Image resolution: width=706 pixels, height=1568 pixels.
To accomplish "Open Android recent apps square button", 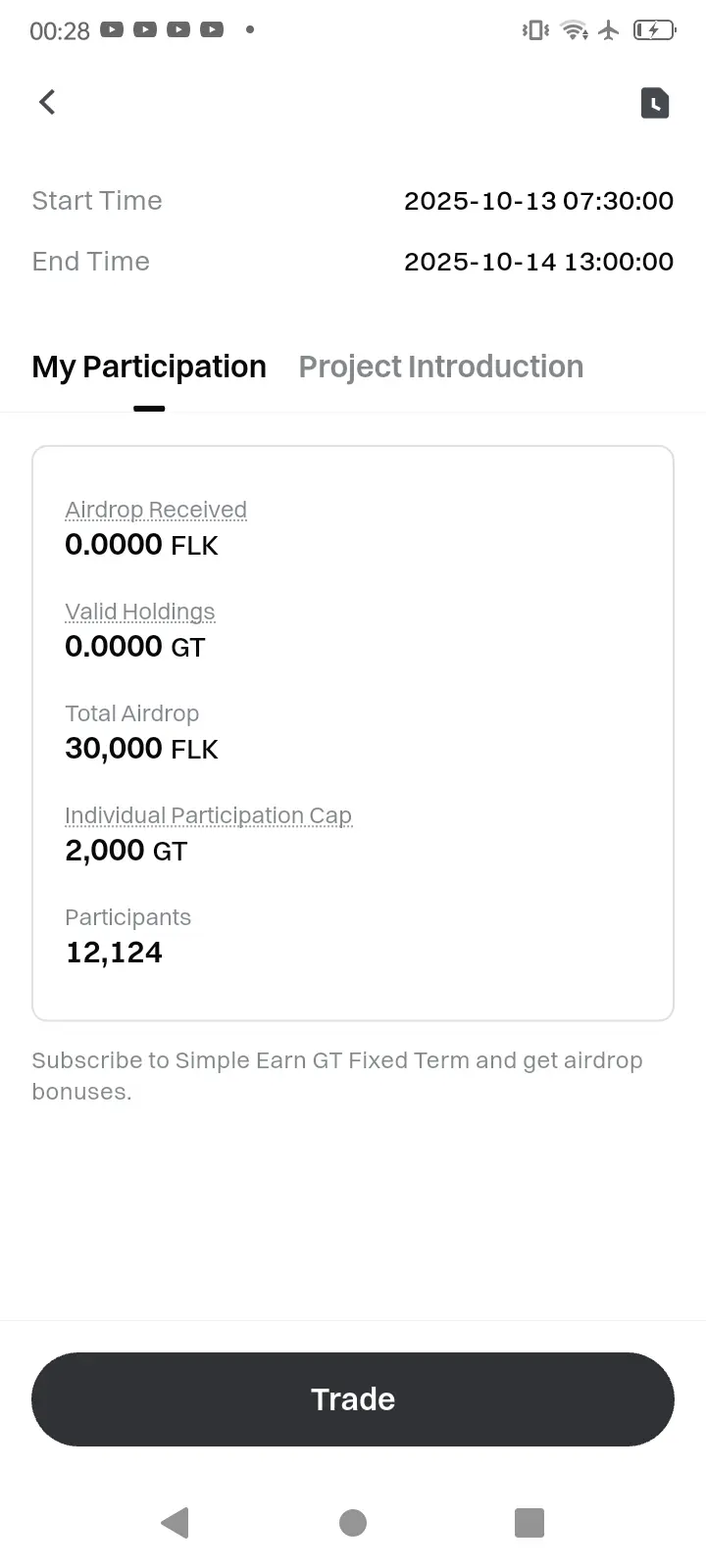I will click(x=529, y=1522).
